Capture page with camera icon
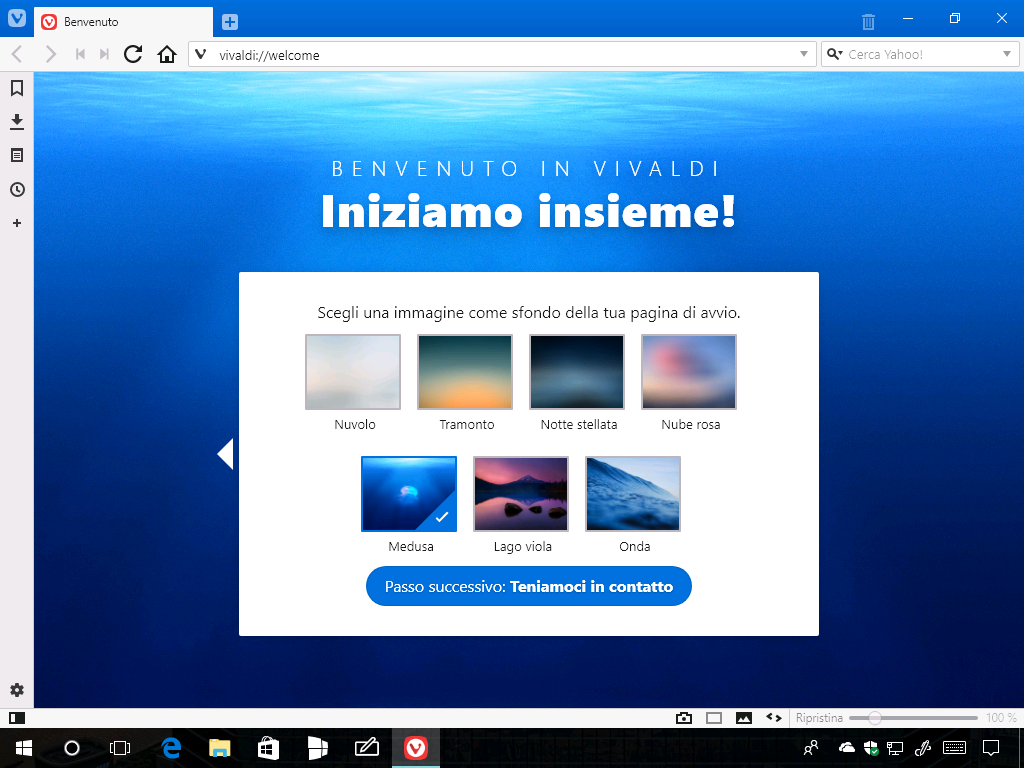The image size is (1024, 768). [x=684, y=718]
